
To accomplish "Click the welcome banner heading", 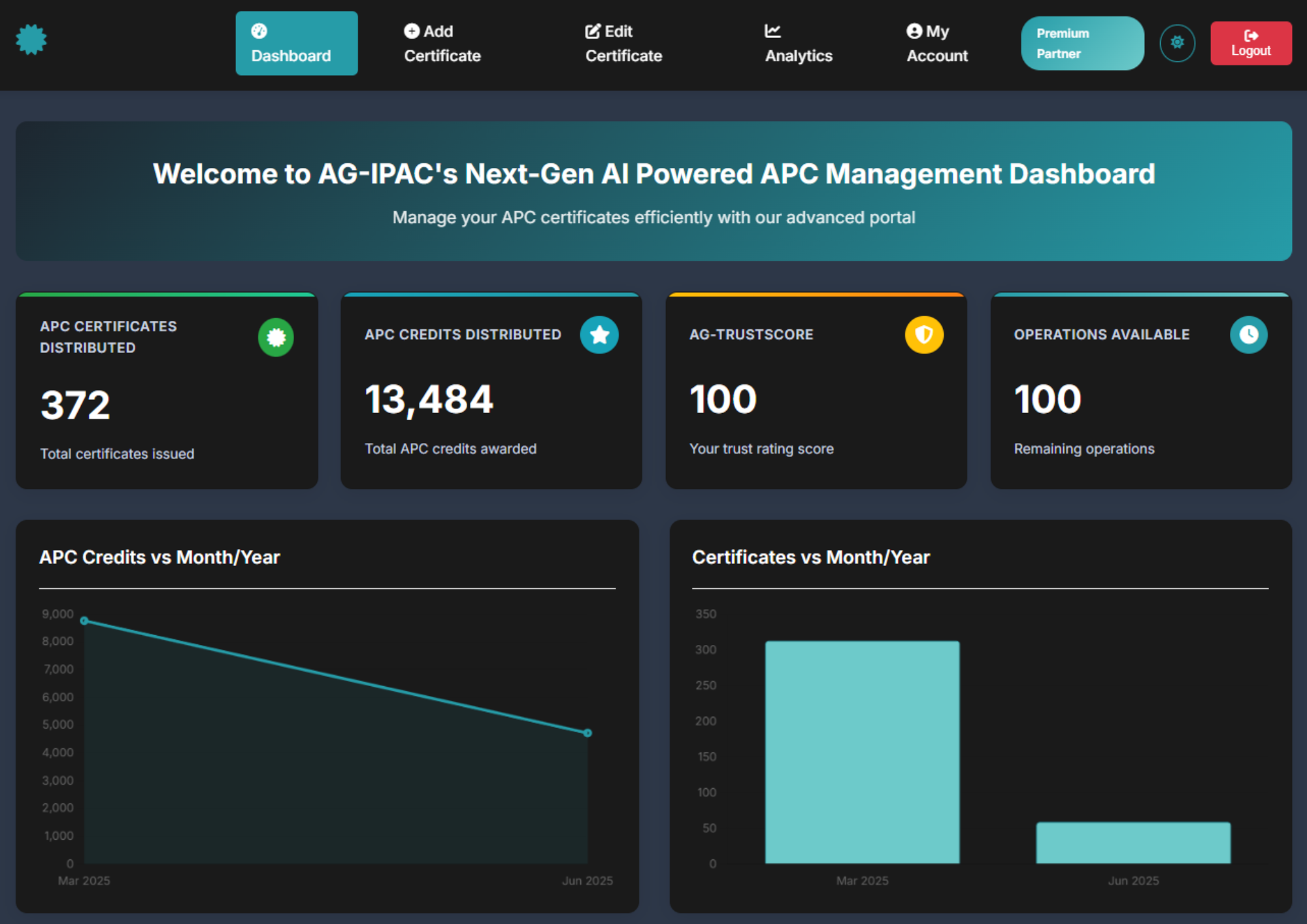I will click(x=653, y=174).
